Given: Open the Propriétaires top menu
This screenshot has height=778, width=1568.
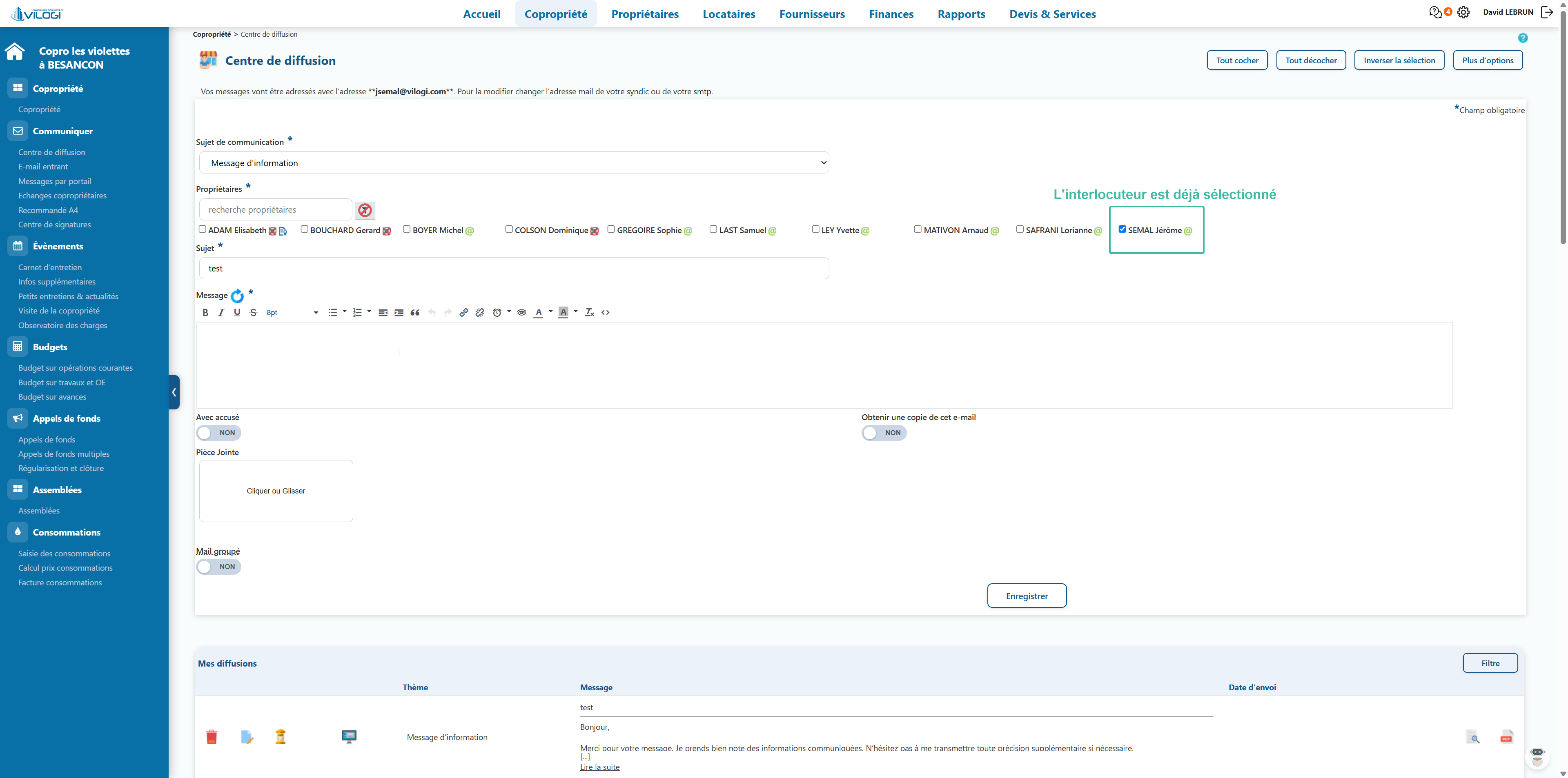Looking at the screenshot, I should 645,14.
